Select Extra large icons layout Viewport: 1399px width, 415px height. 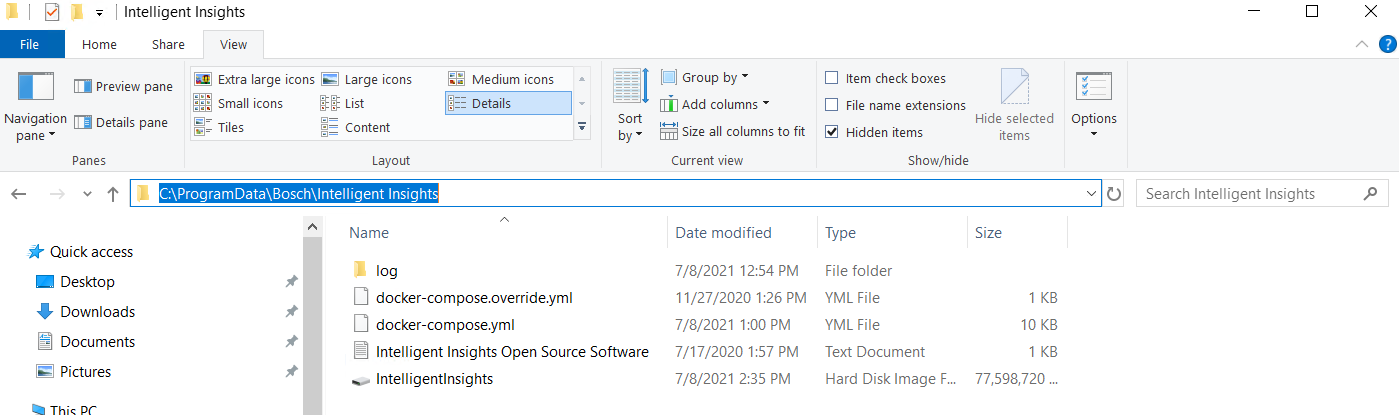(255, 79)
